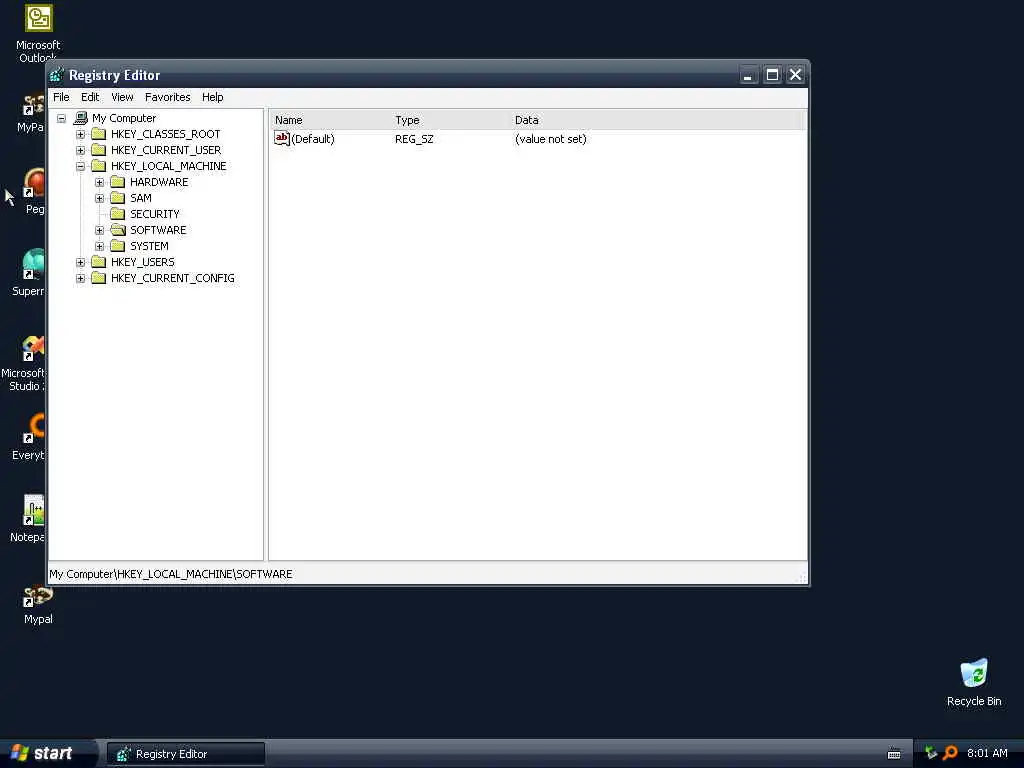Select the HKEY_CLASSES_ROOT label
1024x768 pixels.
pos(165,134)
